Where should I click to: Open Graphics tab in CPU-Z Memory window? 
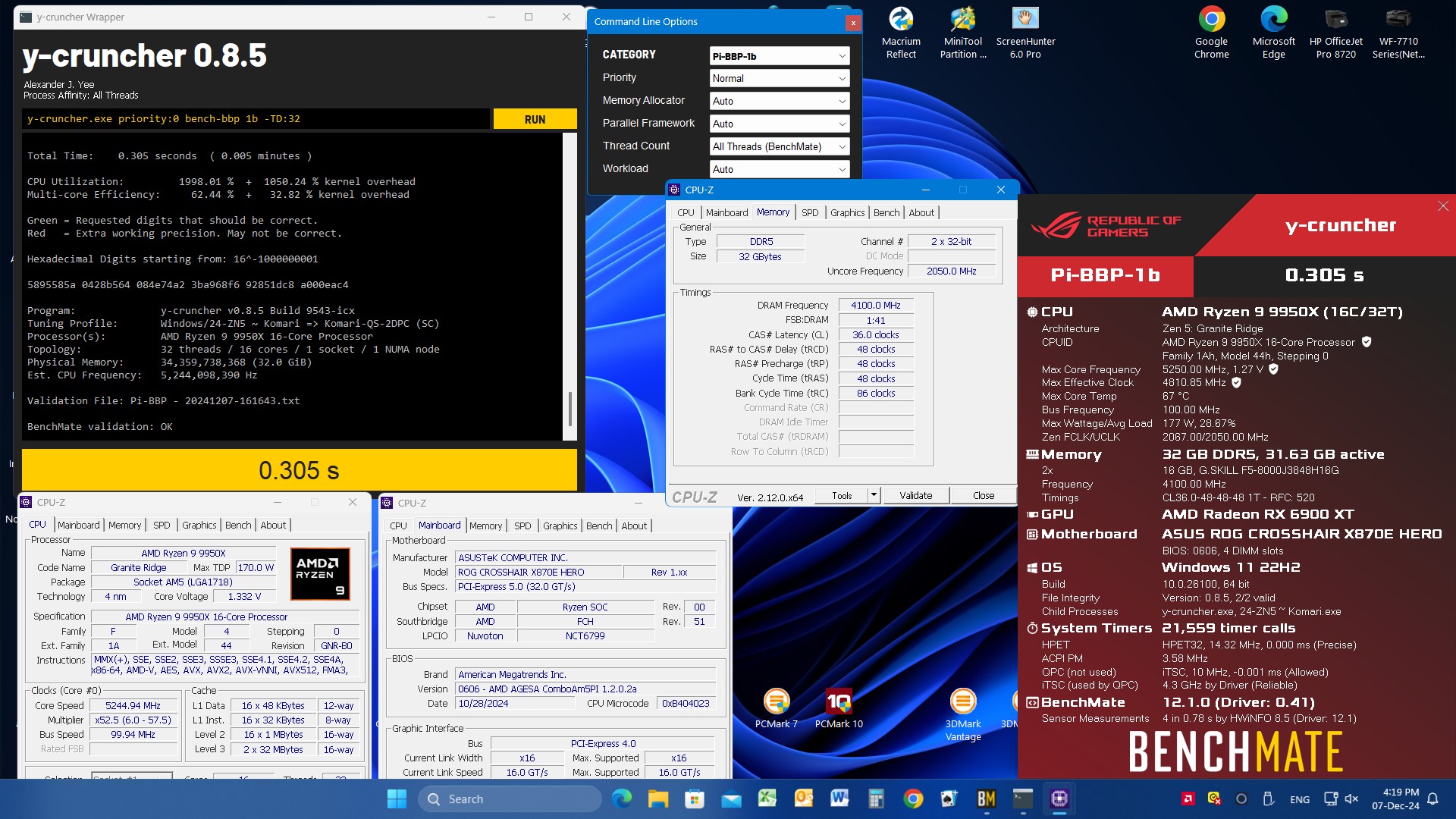pyautogui.click(x=847, y=213)
